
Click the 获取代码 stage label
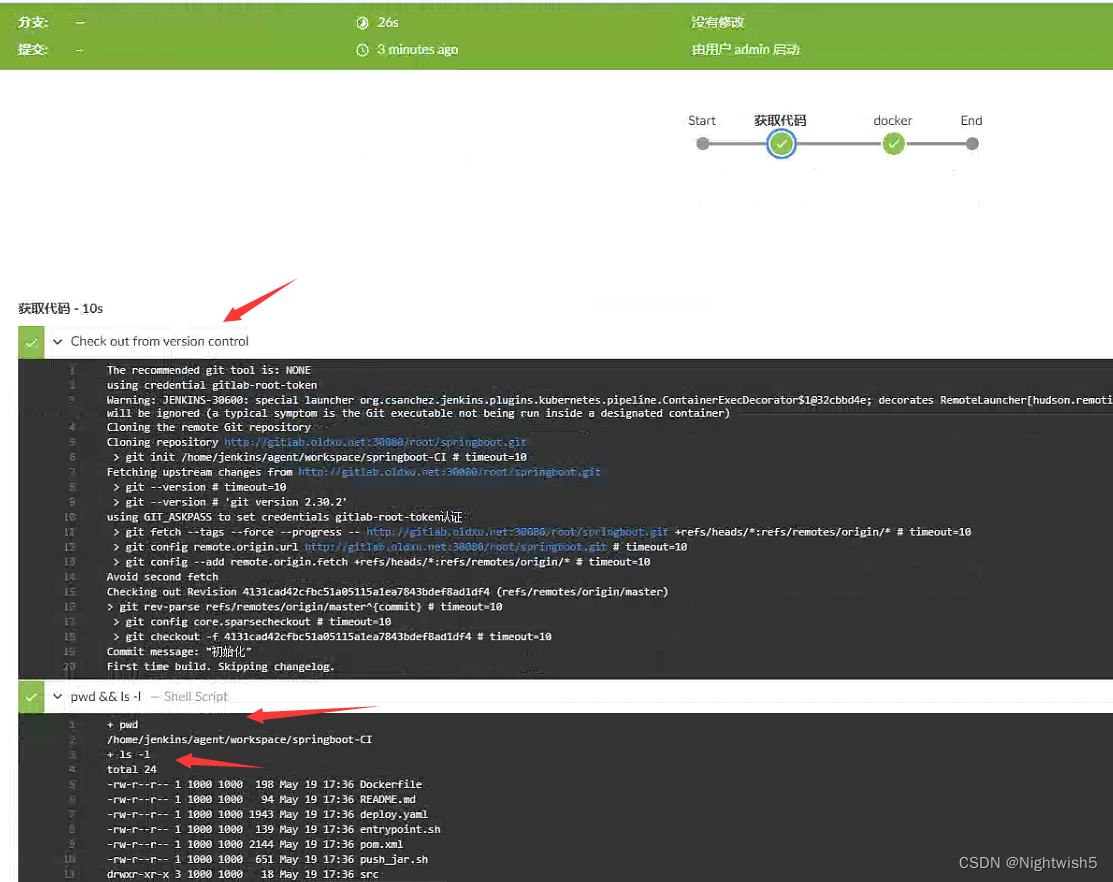click(780, 121)
